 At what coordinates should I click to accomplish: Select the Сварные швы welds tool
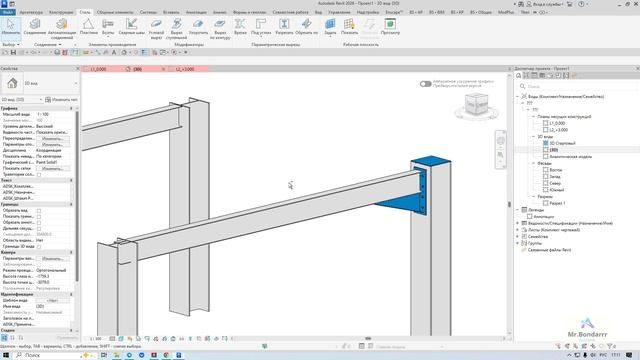point(131,27)
